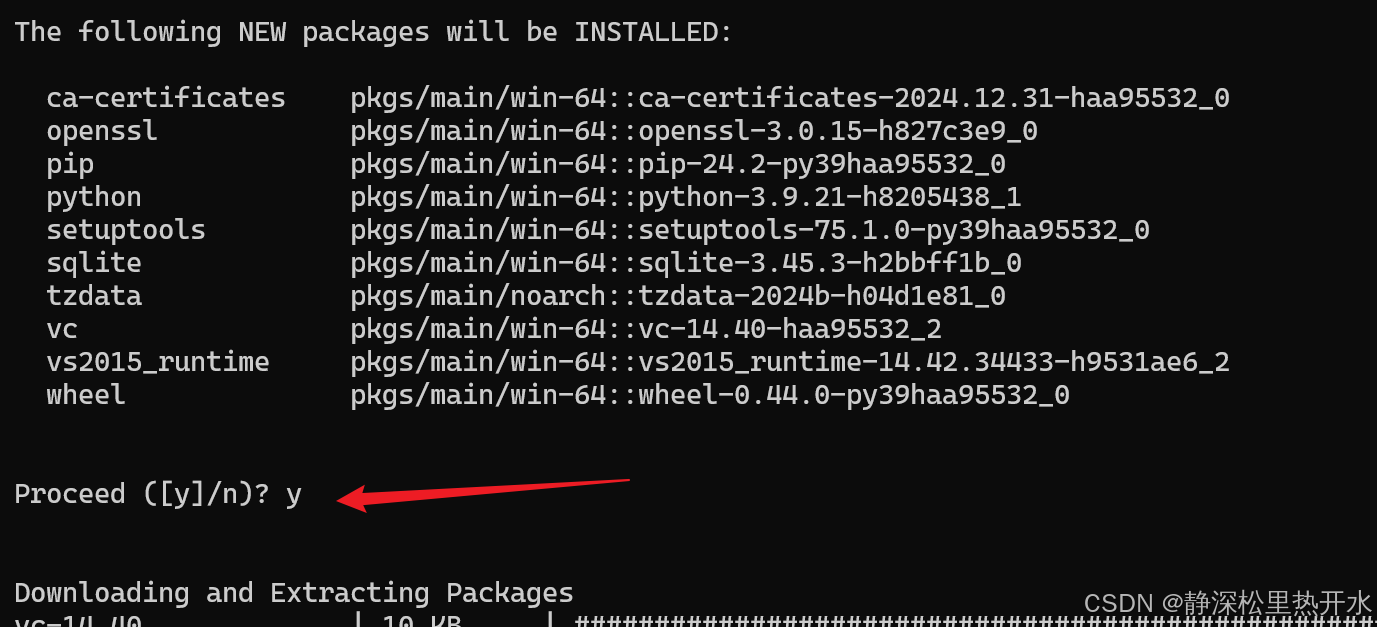Select the vs2015_runtime package name

pos(157,362)
